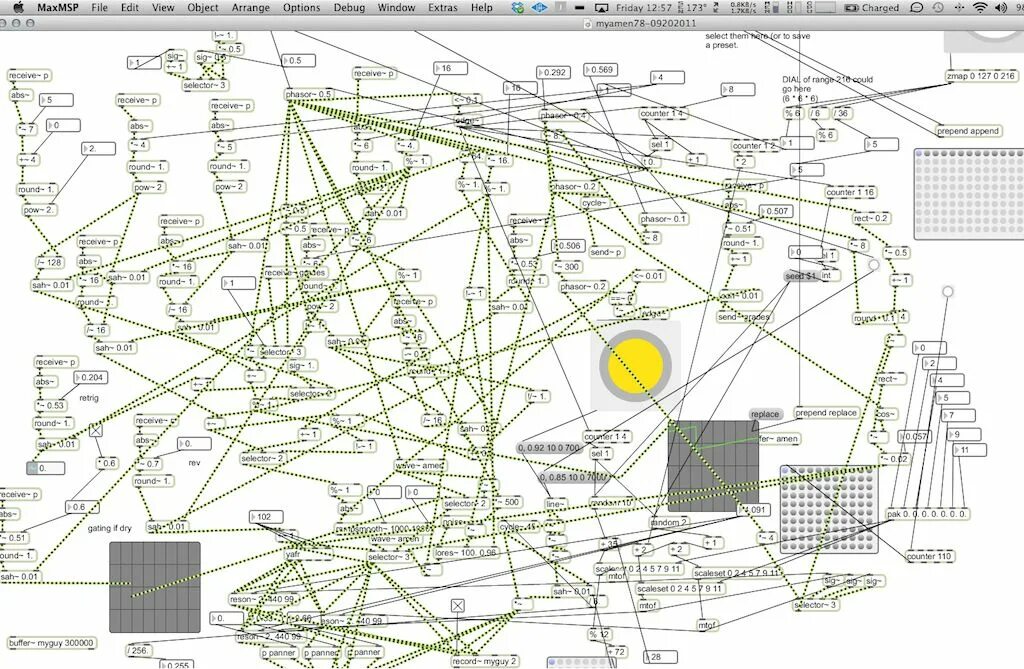Click the bang circle beside the int object
1024x669 pixels.
(873, 265)
